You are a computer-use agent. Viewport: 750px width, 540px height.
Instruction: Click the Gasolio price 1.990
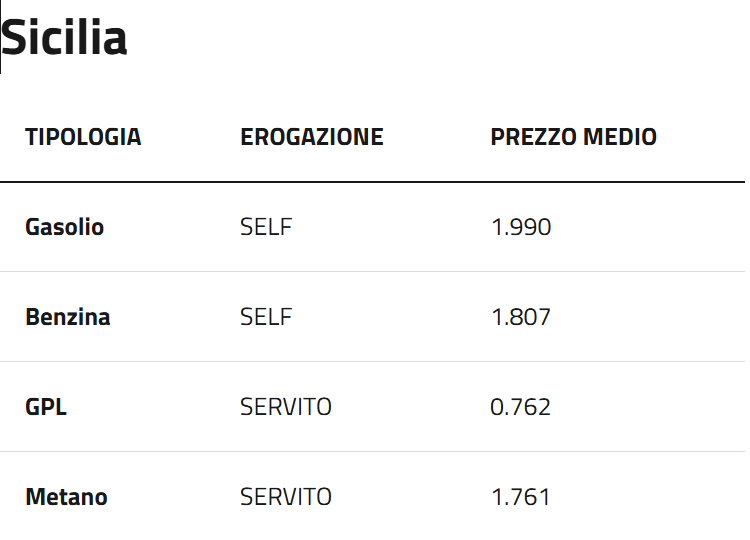coord(521,227)
